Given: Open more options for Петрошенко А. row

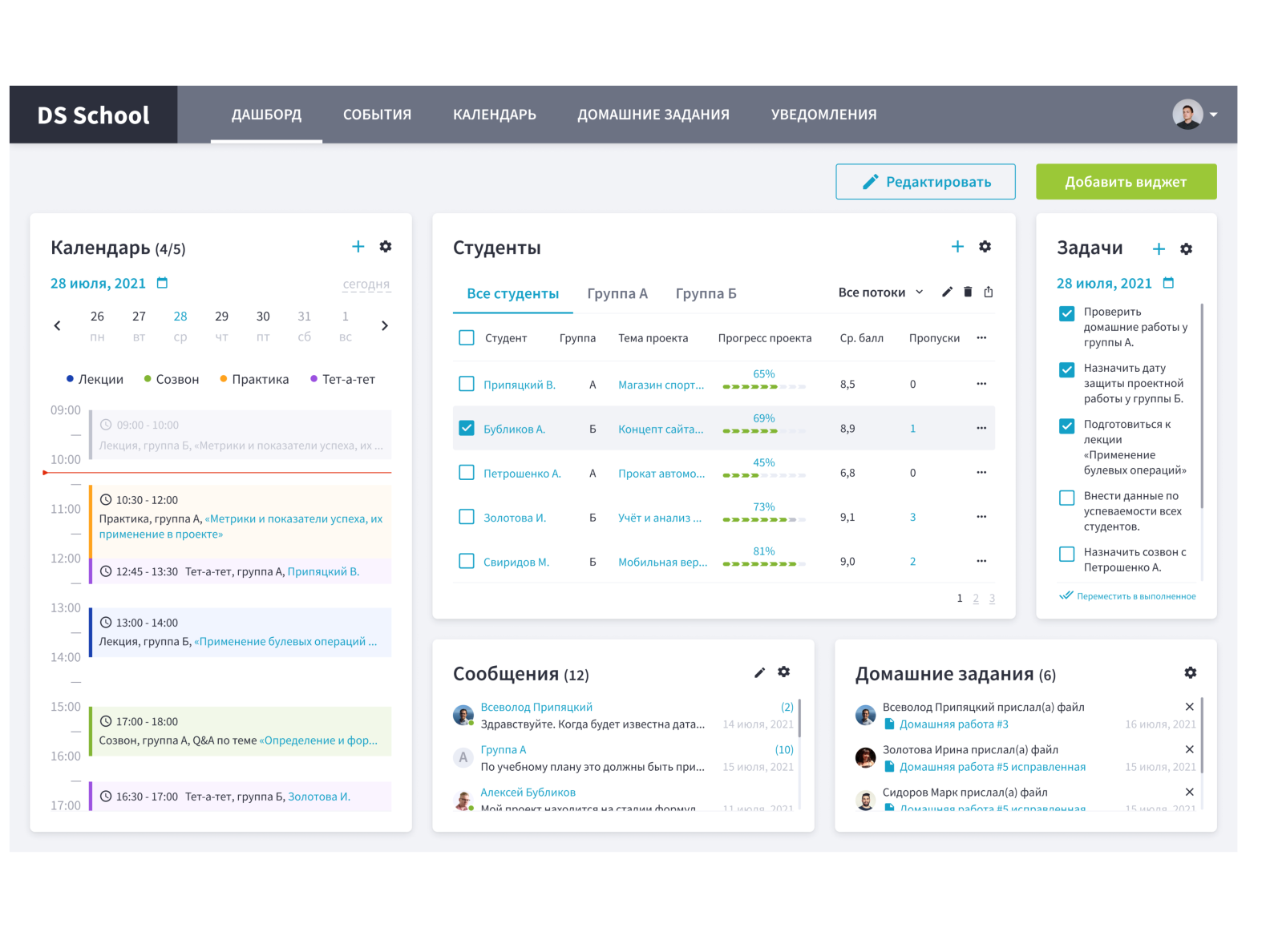Looking at the screenshot, I should tap(981, 473).
